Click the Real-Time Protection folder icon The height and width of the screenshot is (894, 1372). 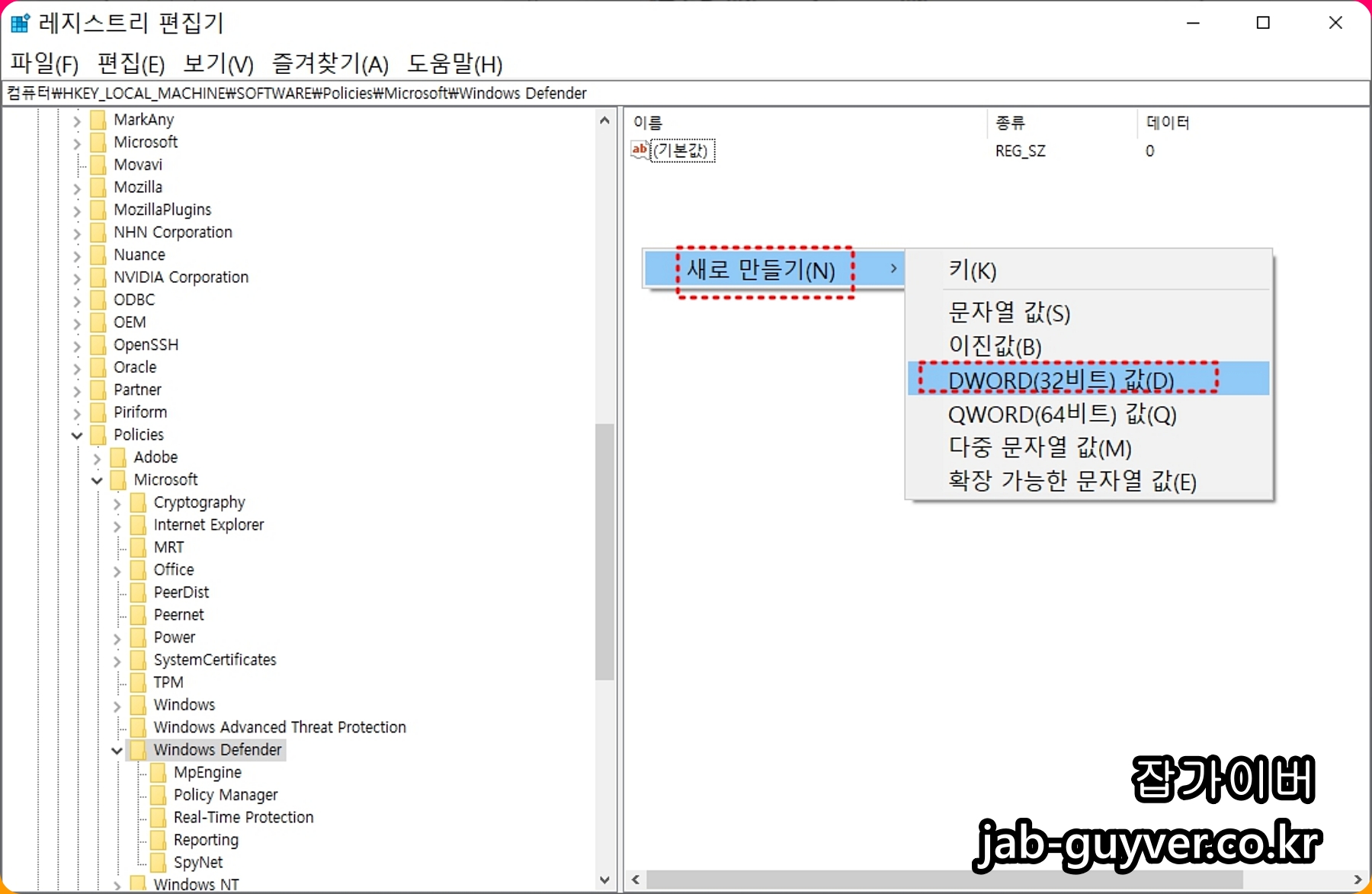pos(158,817)
